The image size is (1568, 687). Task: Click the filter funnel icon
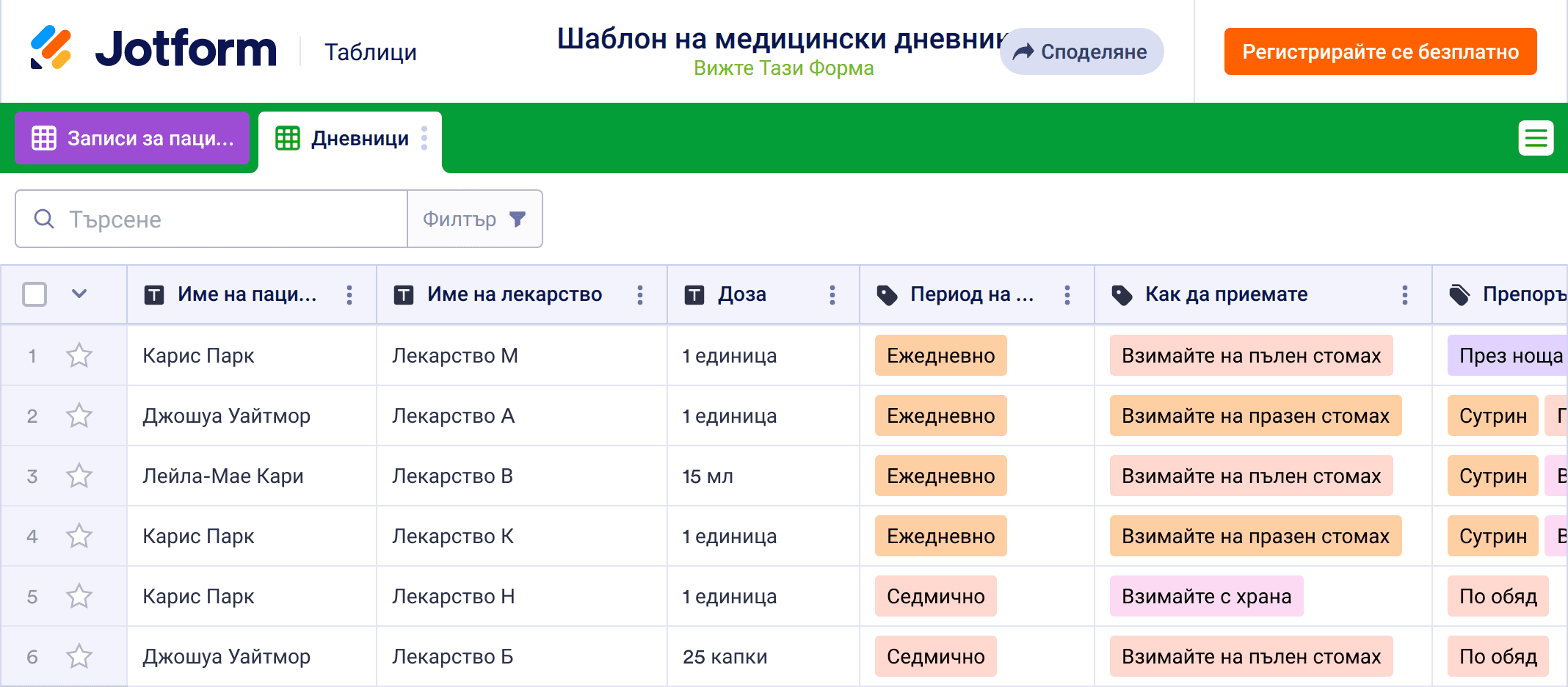coord(518,219)
